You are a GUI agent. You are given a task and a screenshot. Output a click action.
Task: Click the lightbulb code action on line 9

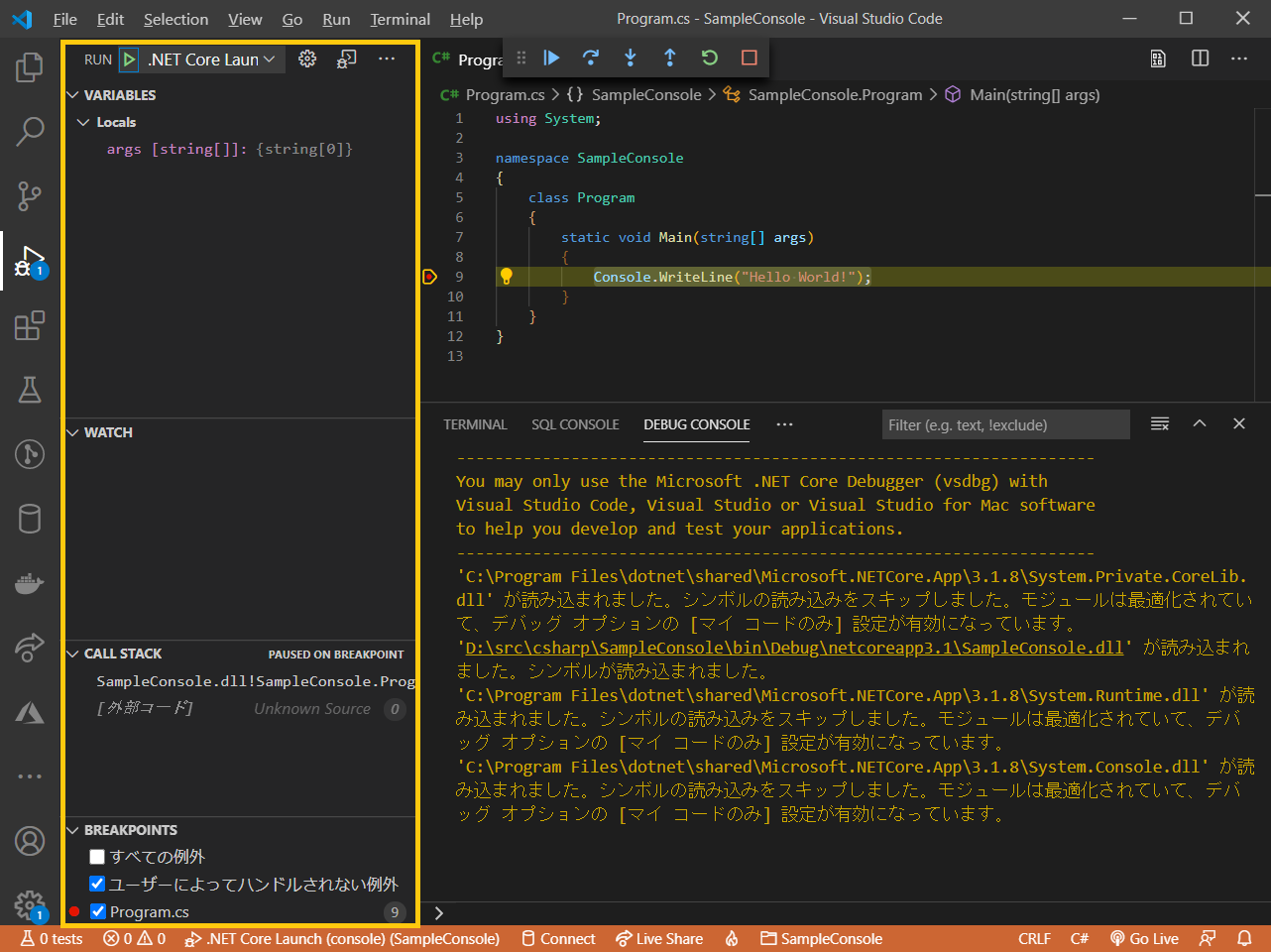(x=506, y=277)
